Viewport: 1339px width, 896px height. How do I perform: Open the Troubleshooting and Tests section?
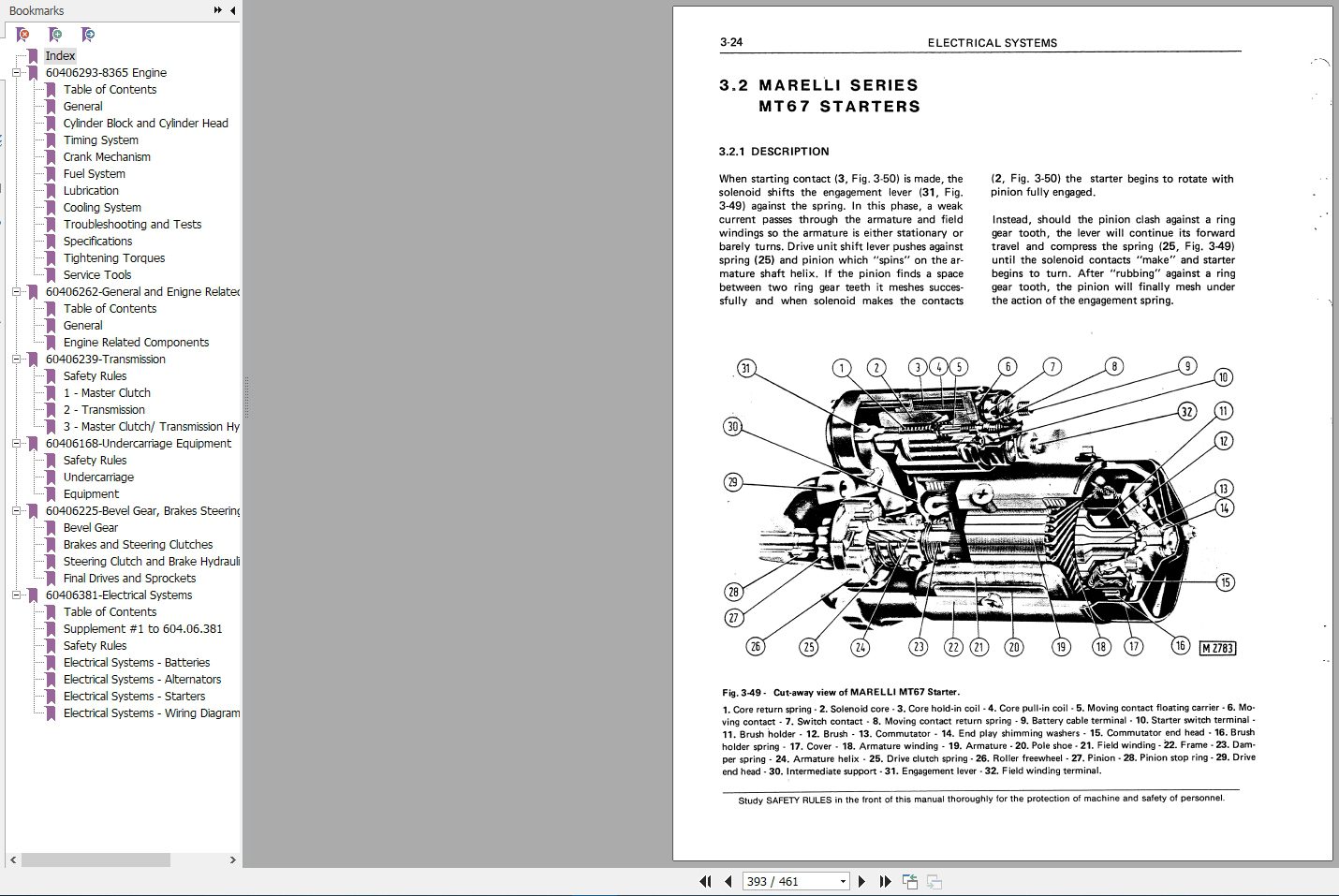pyautogui.click(x=131, y=224)
